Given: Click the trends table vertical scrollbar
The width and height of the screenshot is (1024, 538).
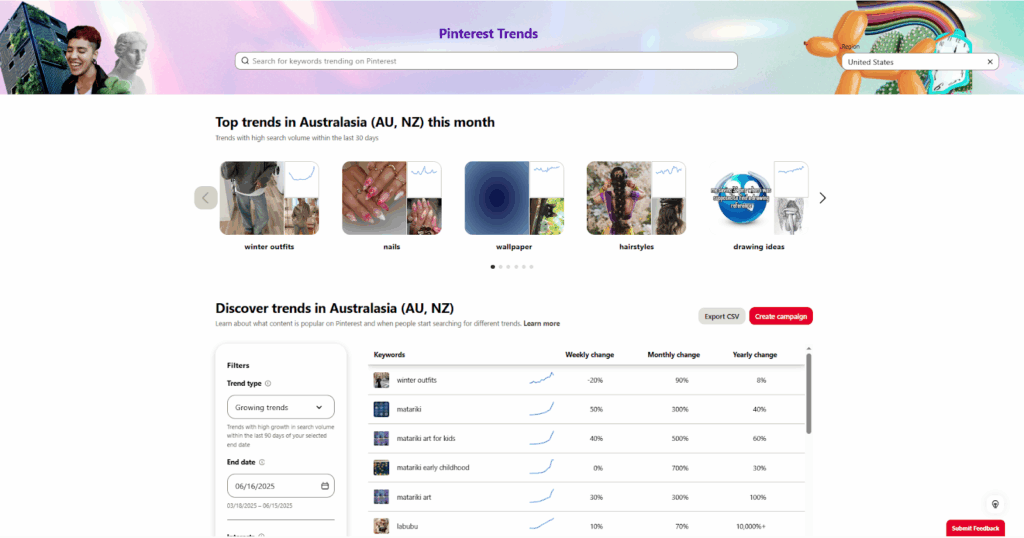Looking at the screenshot, I should (808, 393).
